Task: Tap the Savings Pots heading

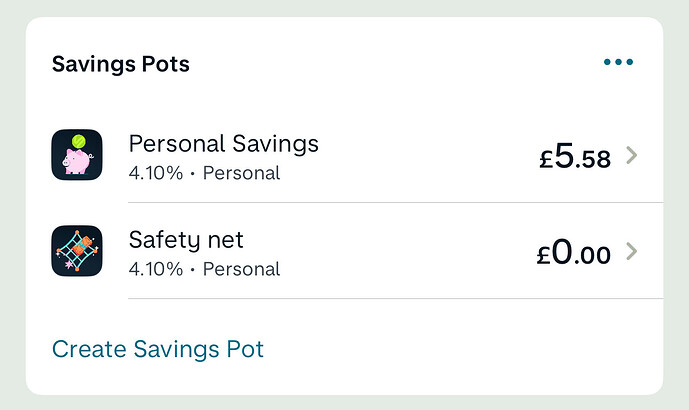Action: pos(121,64)
